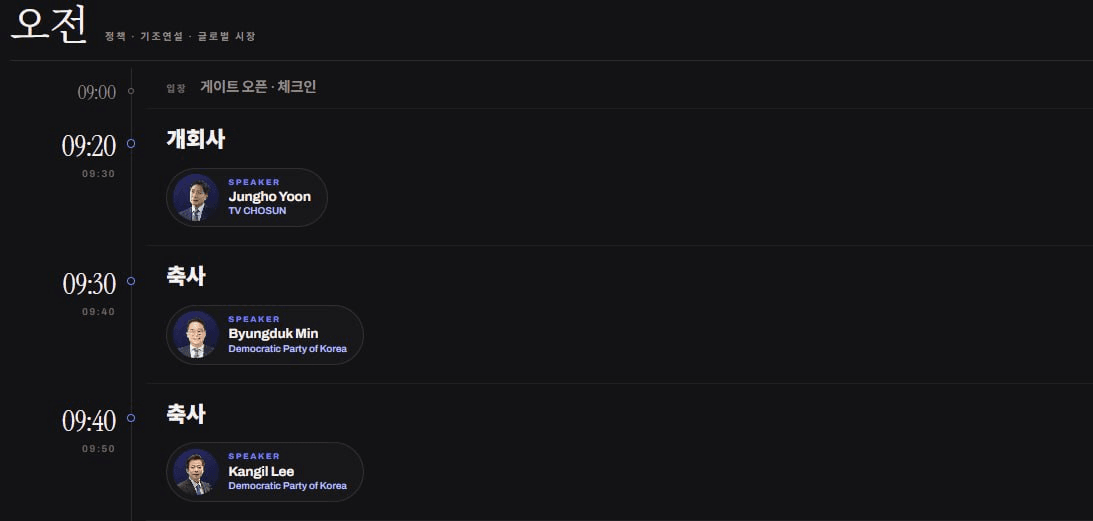
Task: Click the Kangil Lee speaker name
Action: tap(261, 471)
